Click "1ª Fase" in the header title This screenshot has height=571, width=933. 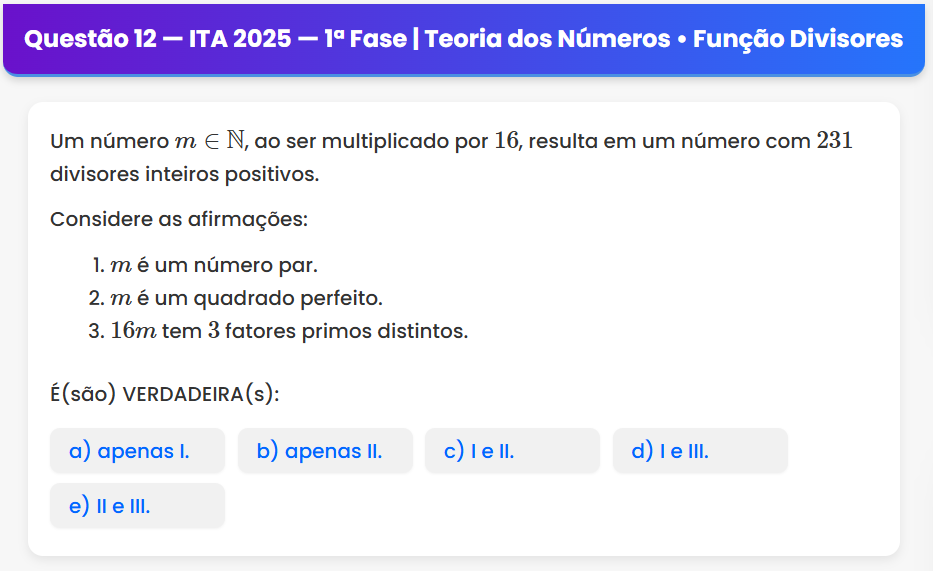(x=365, y=39)
